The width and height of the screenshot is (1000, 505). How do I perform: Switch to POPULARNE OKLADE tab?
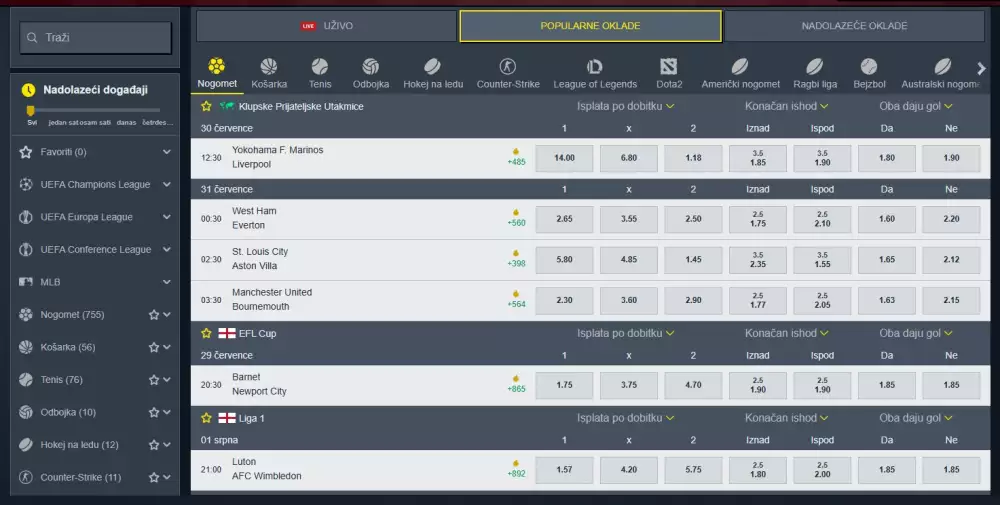(591, 26)
